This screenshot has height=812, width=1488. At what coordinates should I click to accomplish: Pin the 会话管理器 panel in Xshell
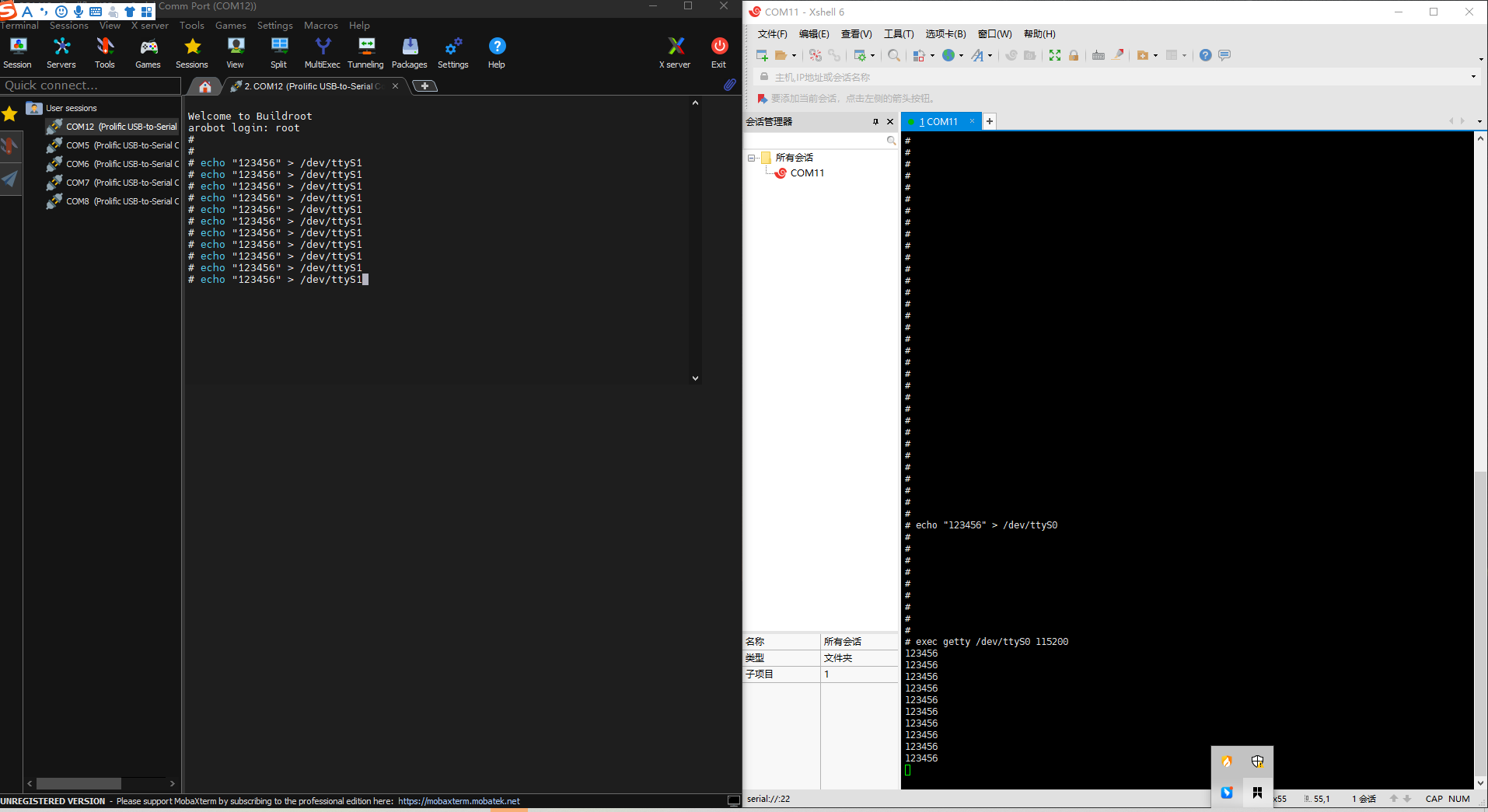(876, 122)
